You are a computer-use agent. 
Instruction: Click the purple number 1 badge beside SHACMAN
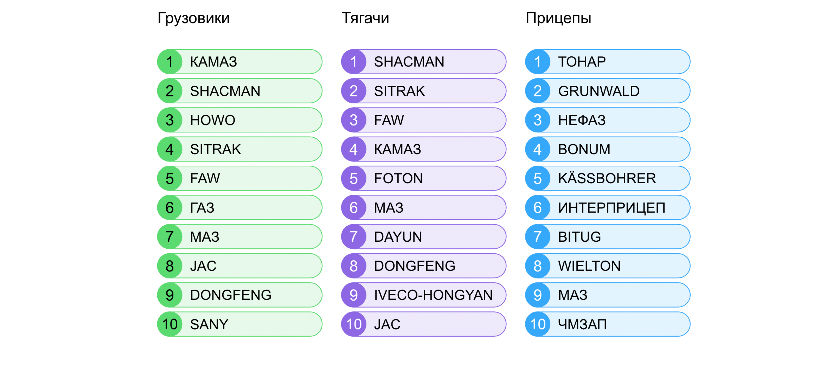[353, 62]
